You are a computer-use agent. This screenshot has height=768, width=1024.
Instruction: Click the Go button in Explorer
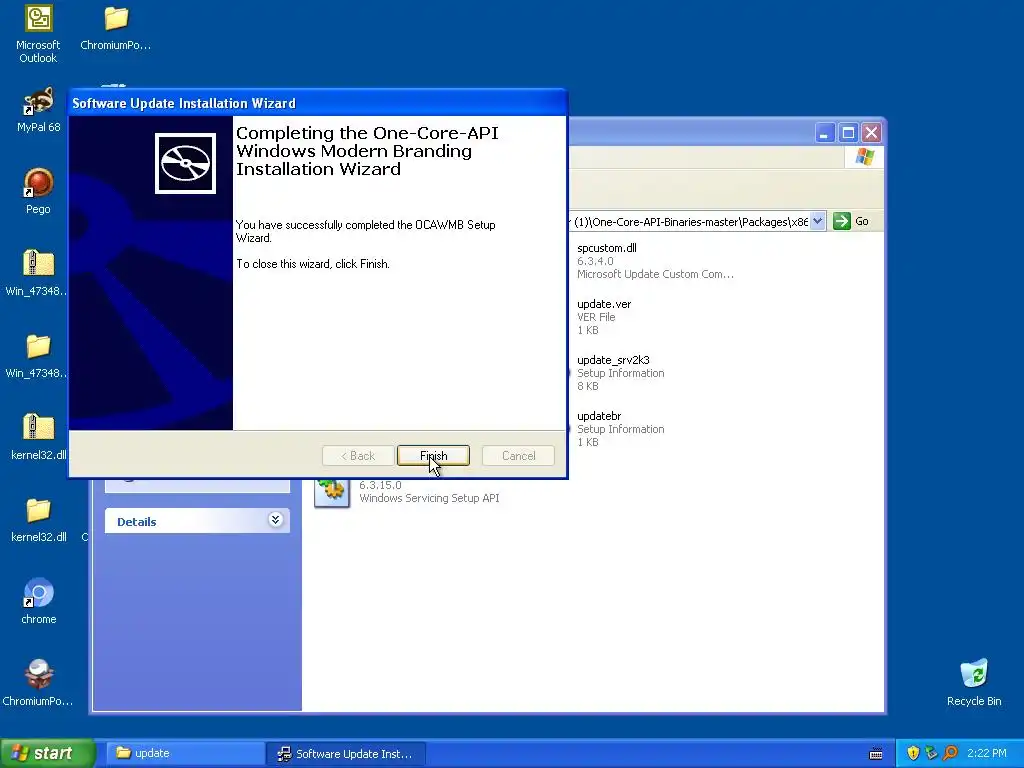[852, 221]
